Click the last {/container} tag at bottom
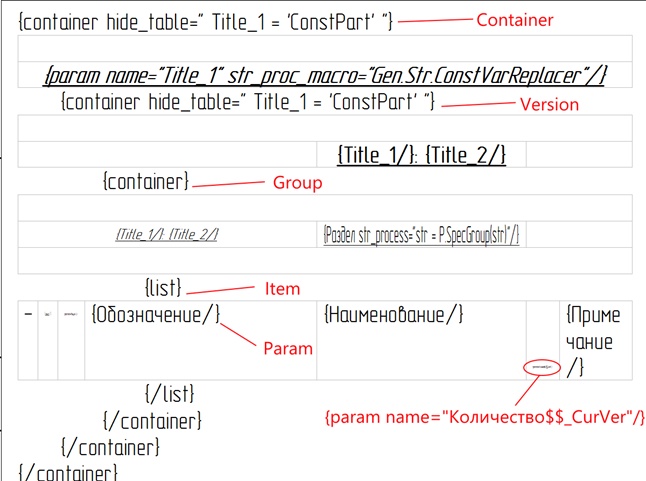Viewport: 646px width, 481px height. tap(68, 471)
